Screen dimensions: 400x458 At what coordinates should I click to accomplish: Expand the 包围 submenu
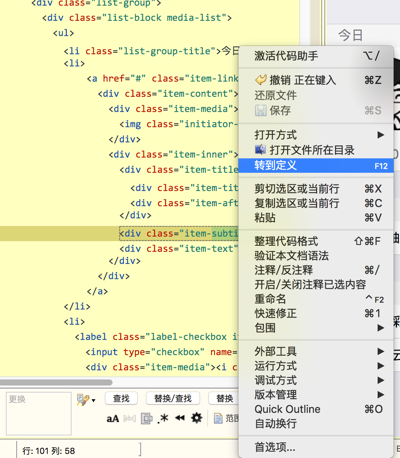tap(316, 328)
